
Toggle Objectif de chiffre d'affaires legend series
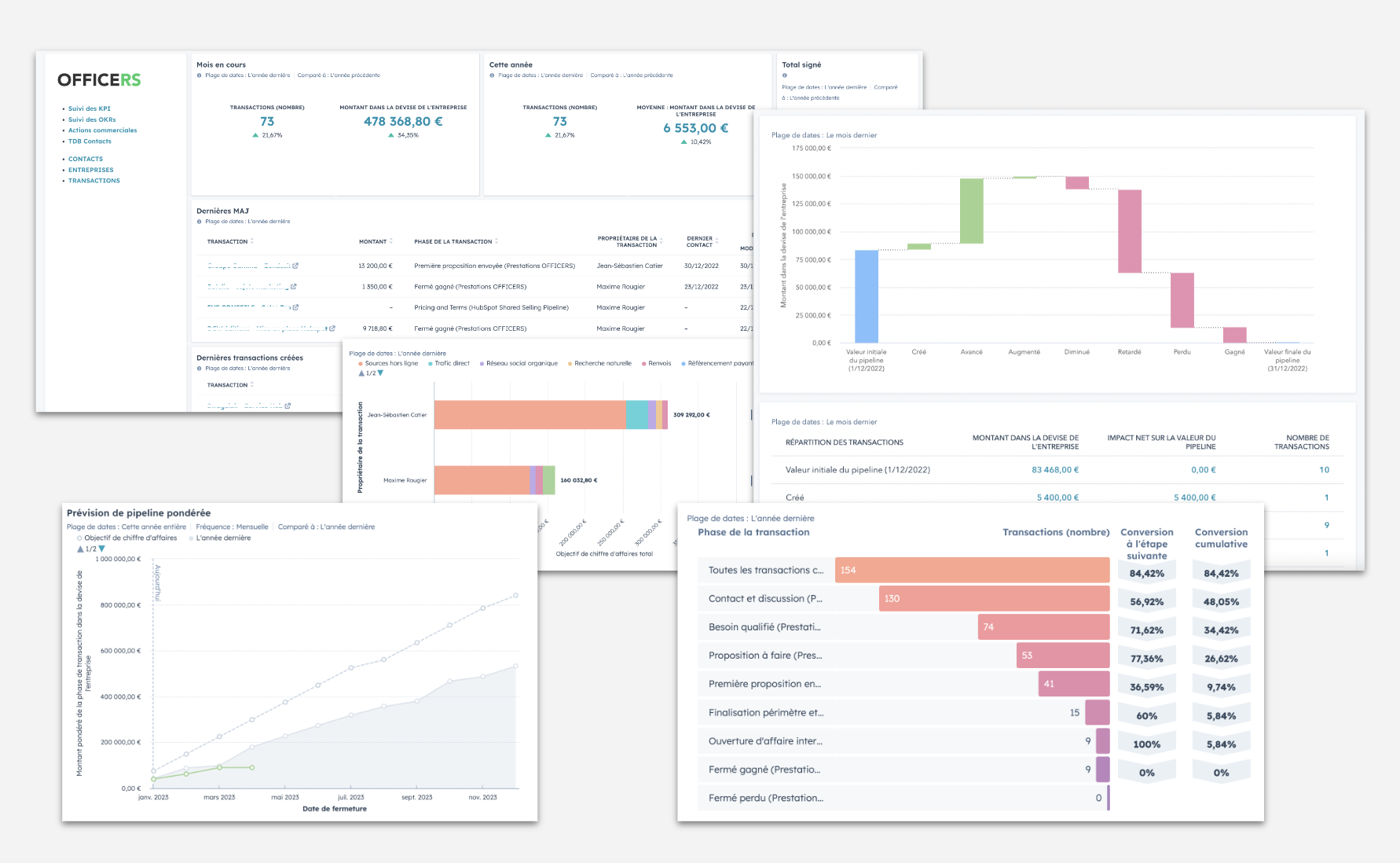tap(126, 538)
